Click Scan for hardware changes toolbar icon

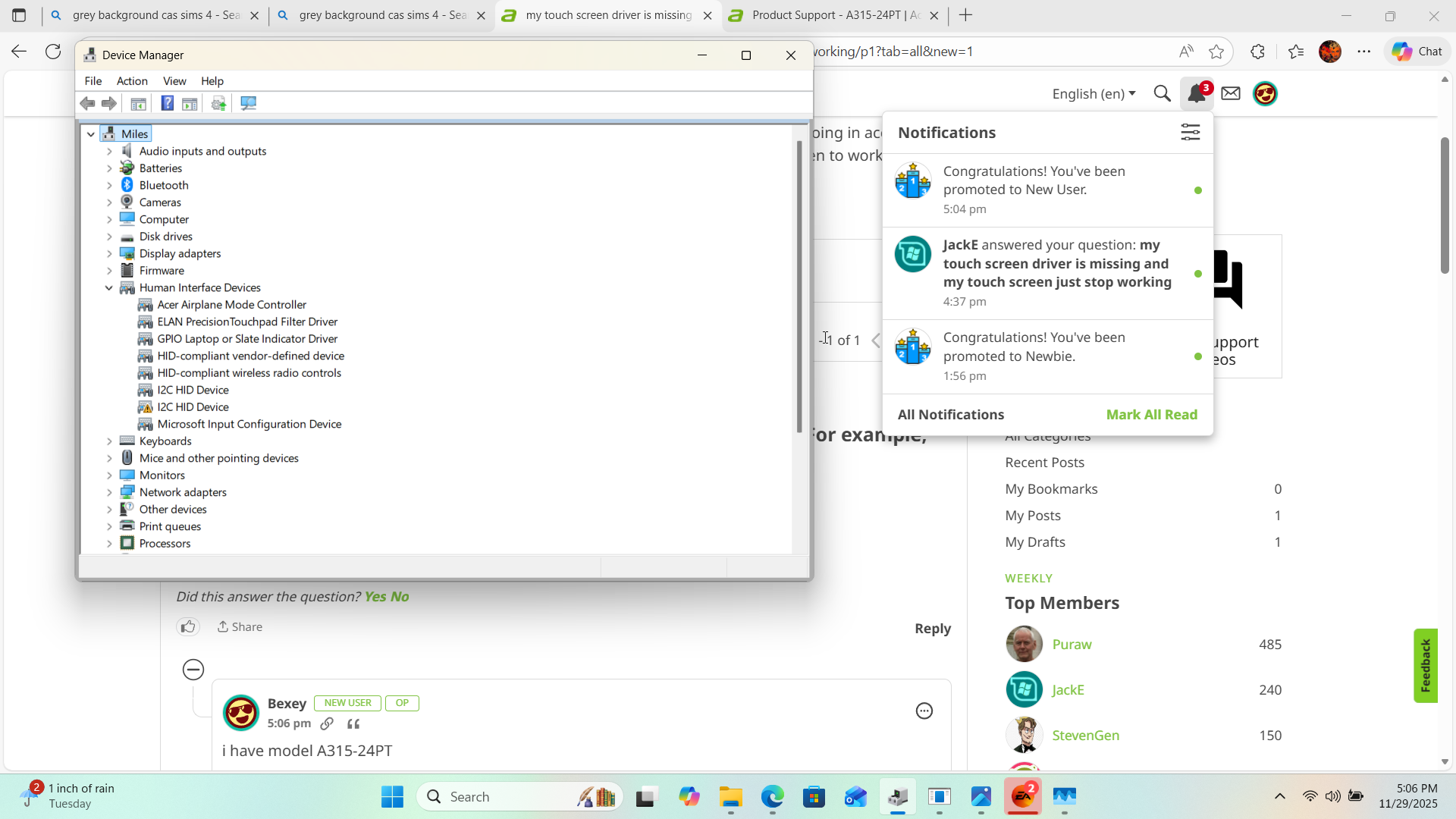click(x=248, y=104)
